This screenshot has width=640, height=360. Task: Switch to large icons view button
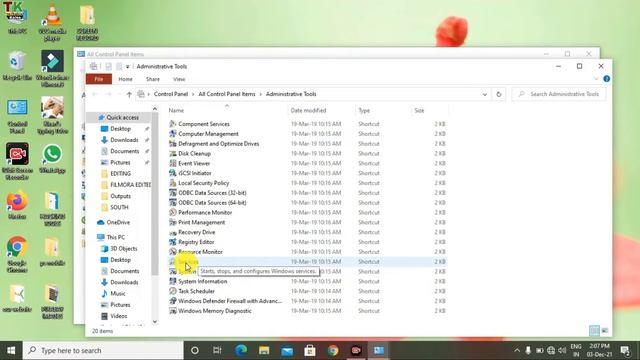(x=604, y=330)
